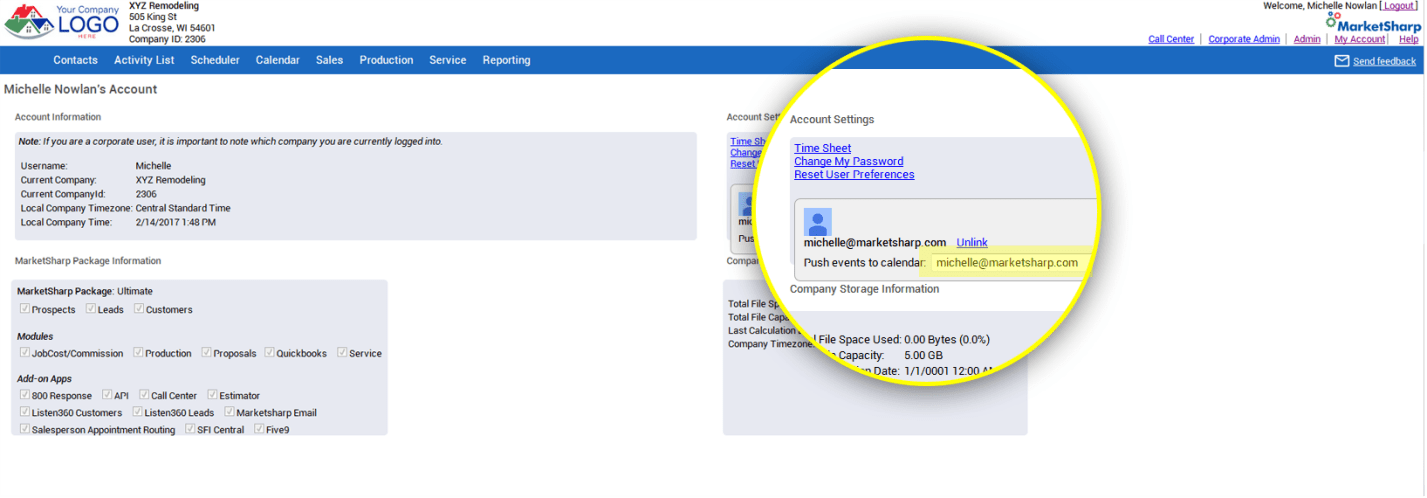Click the Your Company Logo image
Image resolution: width=1427 pixels, height=498 pixels.
[x=62, y=21]
